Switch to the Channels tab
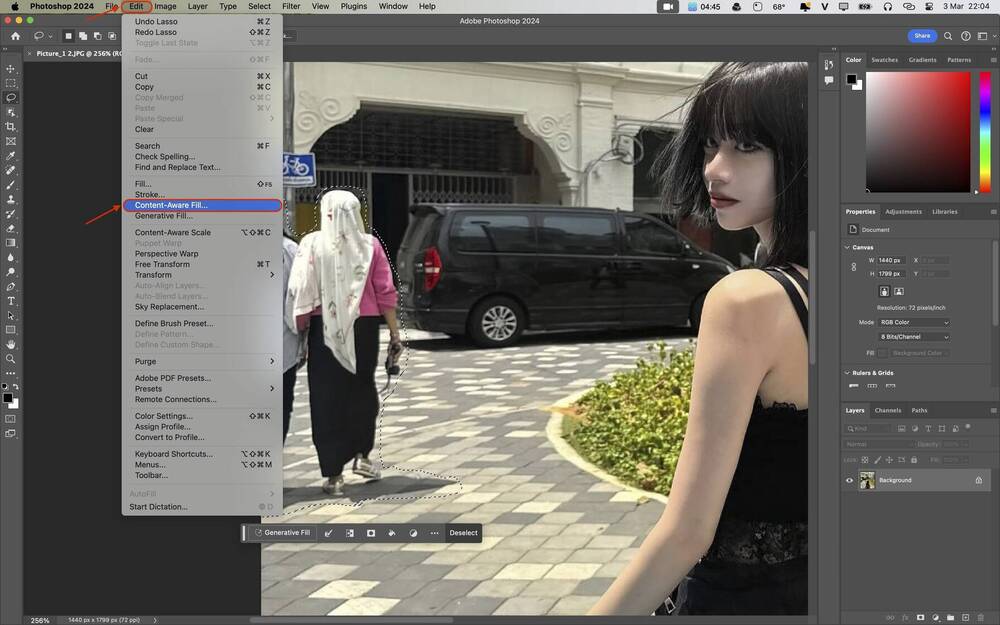Image resolution: width=1000 pixels, height=625 pixels. [x=888, y=411]
